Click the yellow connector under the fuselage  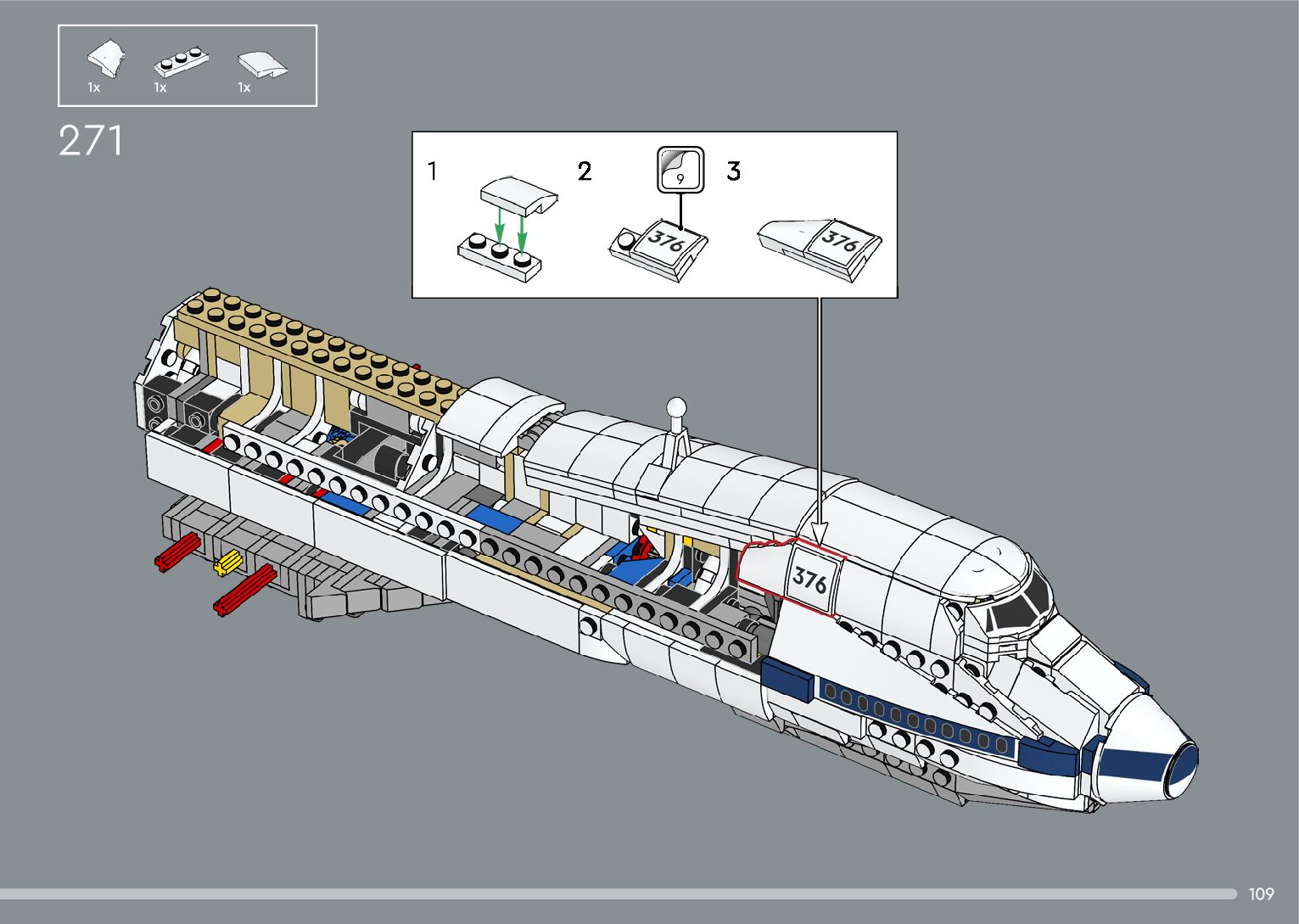point(227,562)
